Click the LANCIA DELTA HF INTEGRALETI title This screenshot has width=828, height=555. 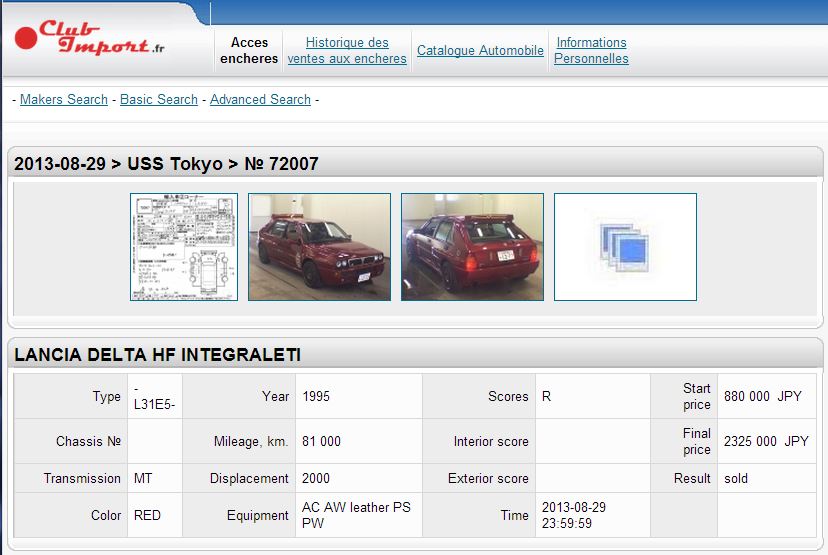tap(157, 355)
